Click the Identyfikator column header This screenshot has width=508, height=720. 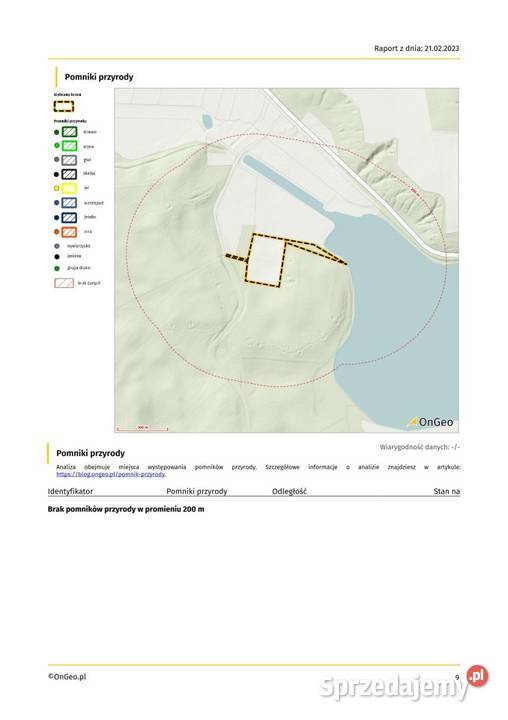(70, 491)
